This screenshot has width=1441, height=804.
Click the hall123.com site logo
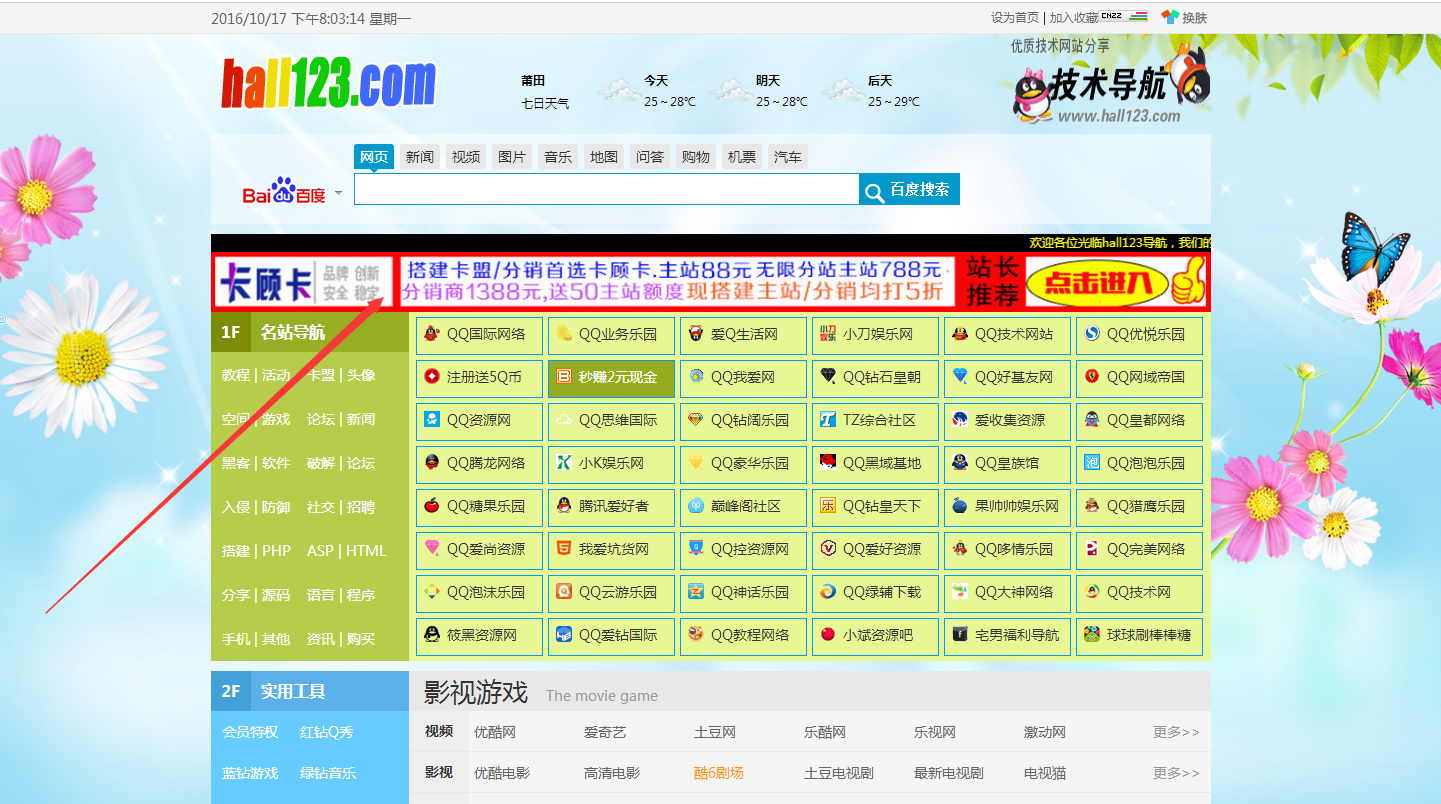pos(329,84)
